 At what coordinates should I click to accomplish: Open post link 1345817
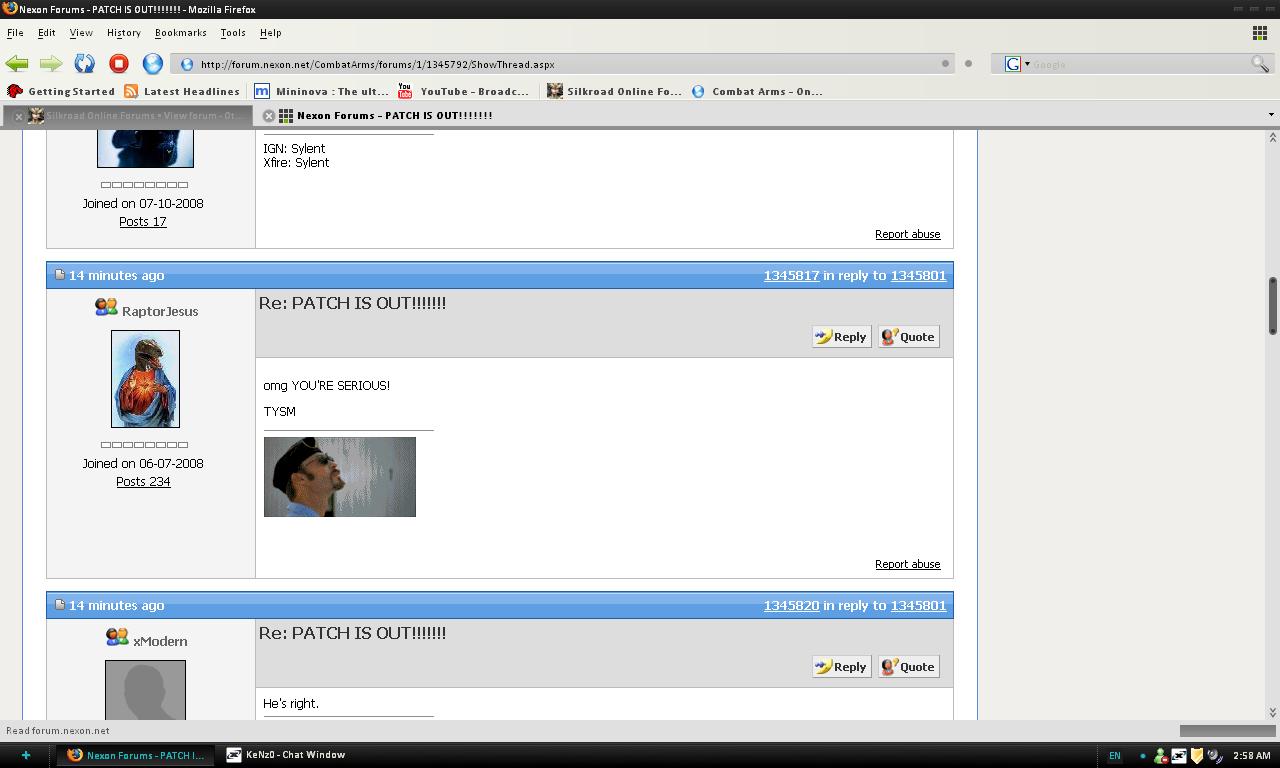point(791,275)
